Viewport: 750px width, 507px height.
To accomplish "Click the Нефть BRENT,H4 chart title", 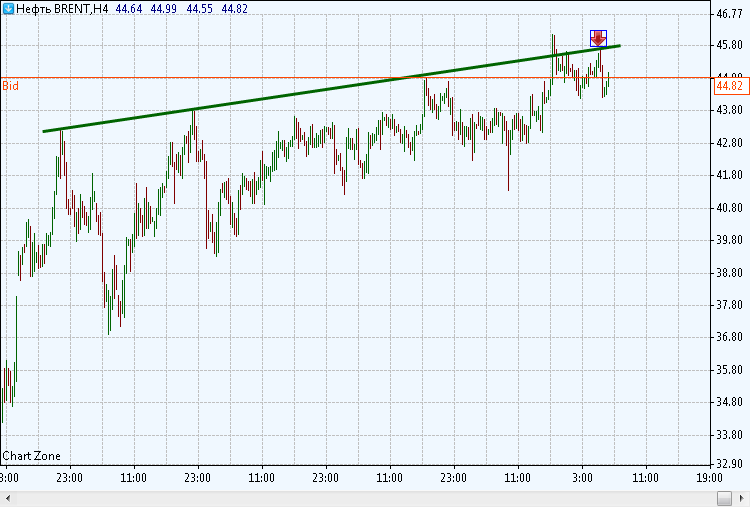I will (x=62, y=9).
